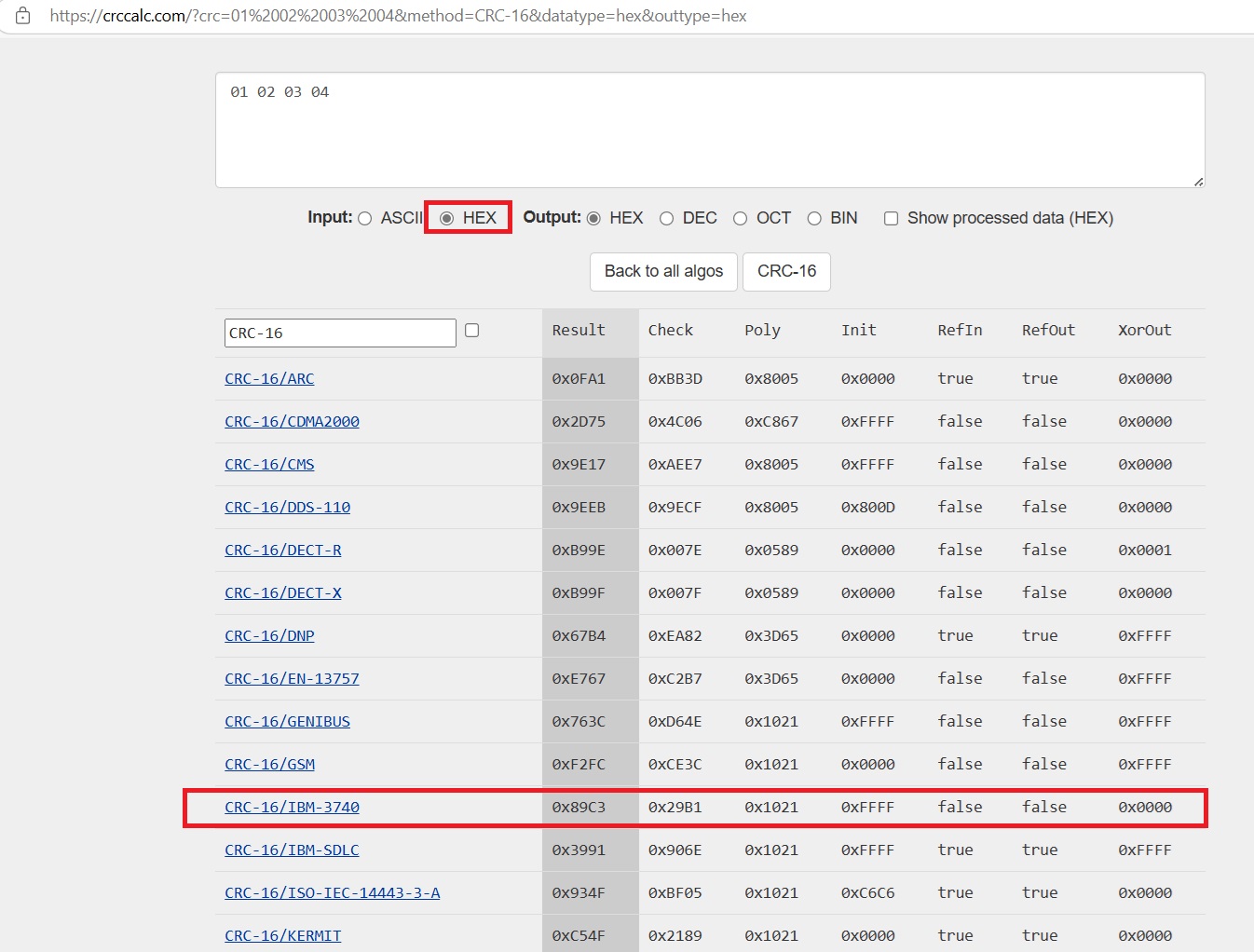Select HEX input radio button

pyautogui.click(x=447, y=218)
